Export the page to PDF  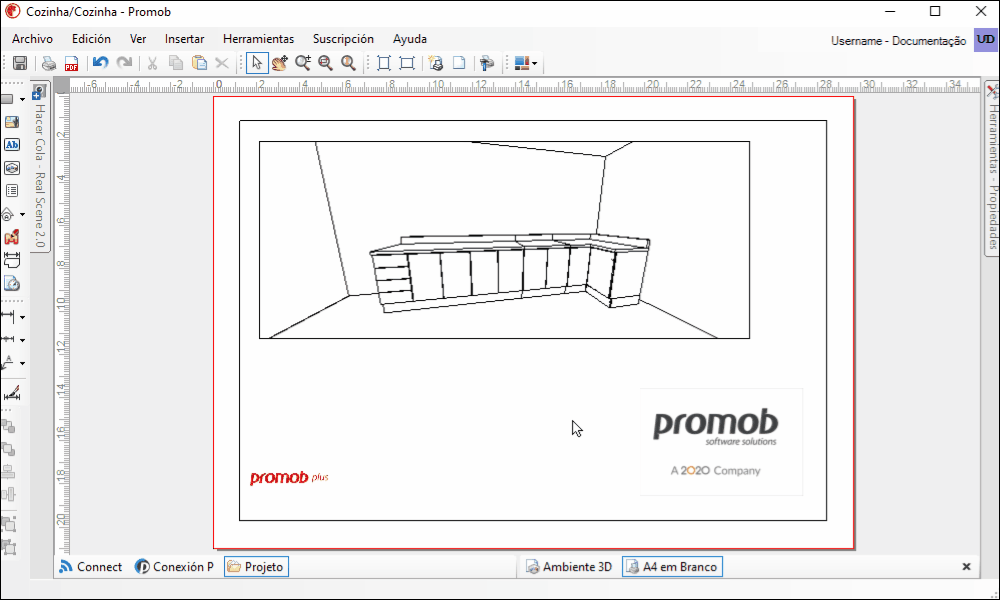tap(71, 63)
